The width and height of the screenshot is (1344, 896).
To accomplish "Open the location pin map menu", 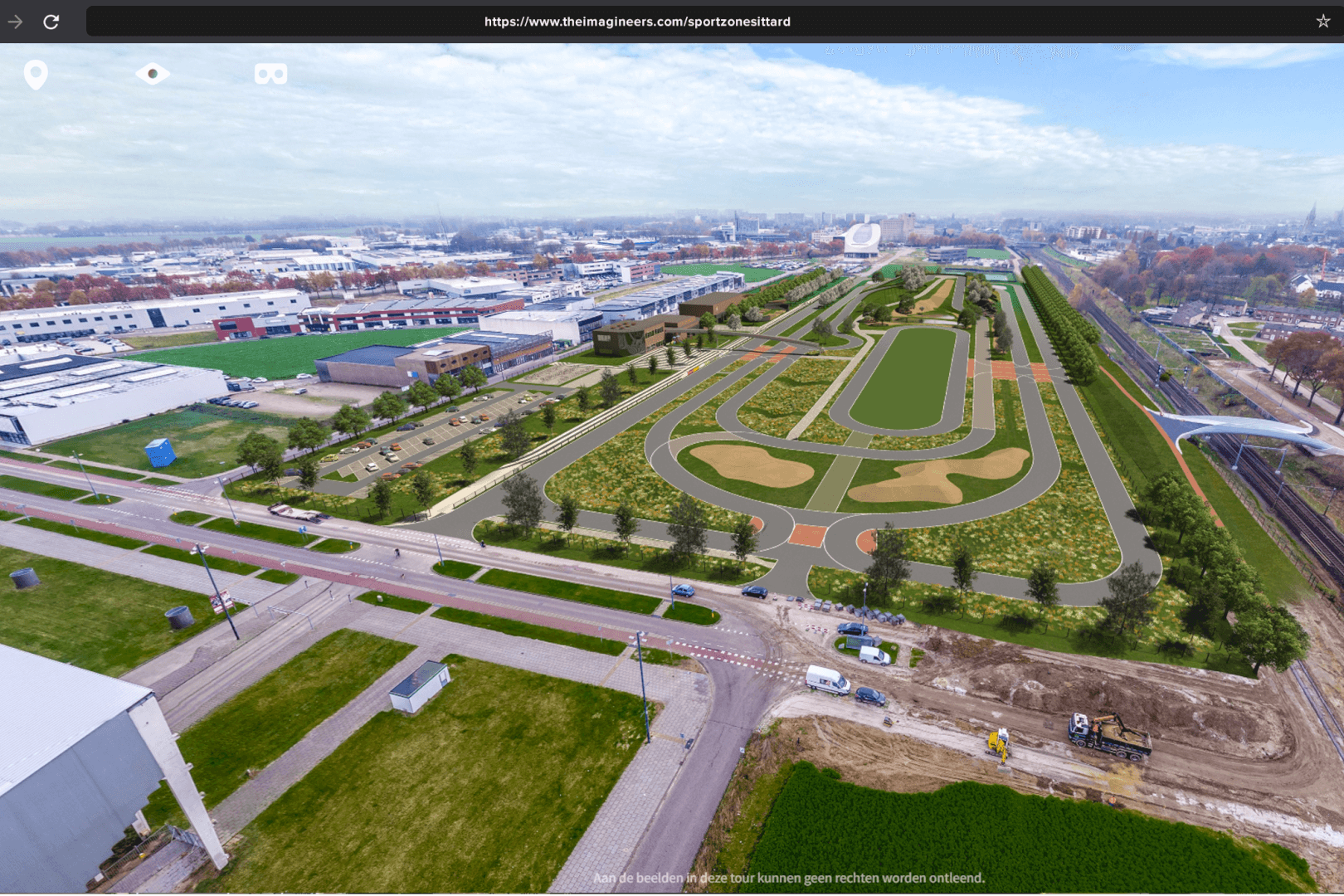I will click(36, 75).
